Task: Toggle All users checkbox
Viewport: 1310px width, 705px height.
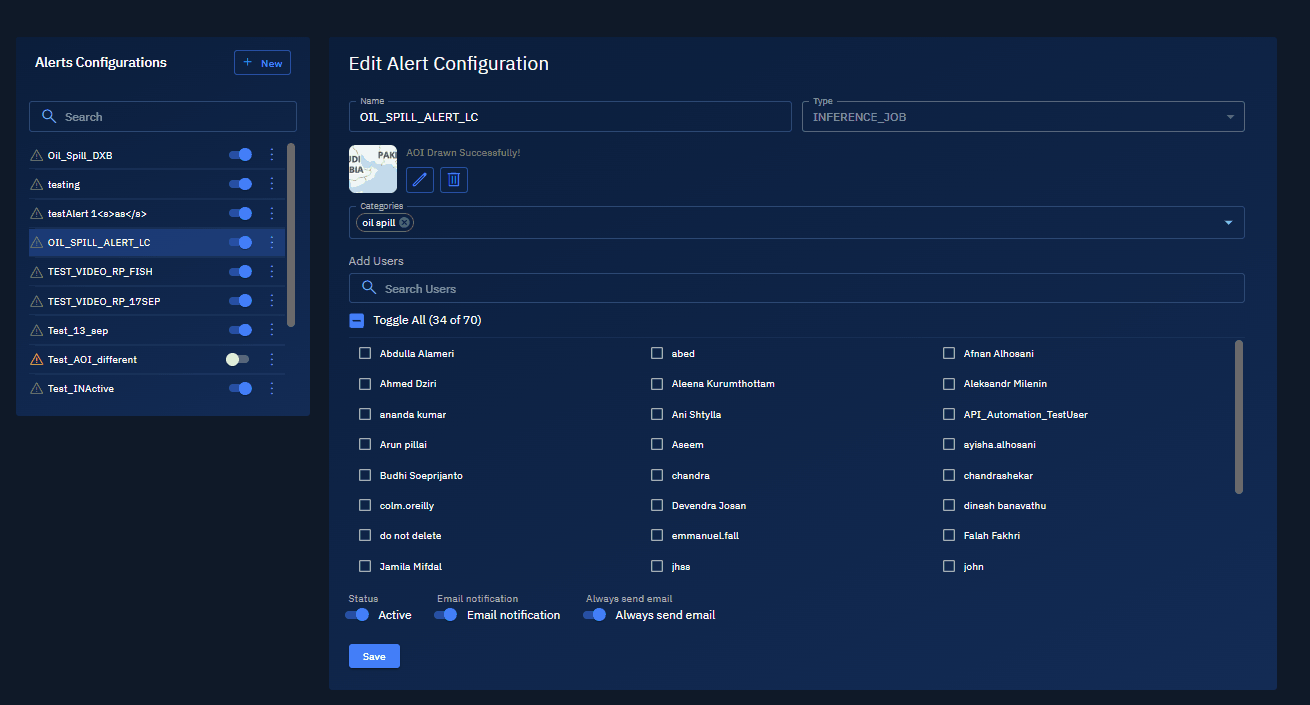Action: coord(357,320)
